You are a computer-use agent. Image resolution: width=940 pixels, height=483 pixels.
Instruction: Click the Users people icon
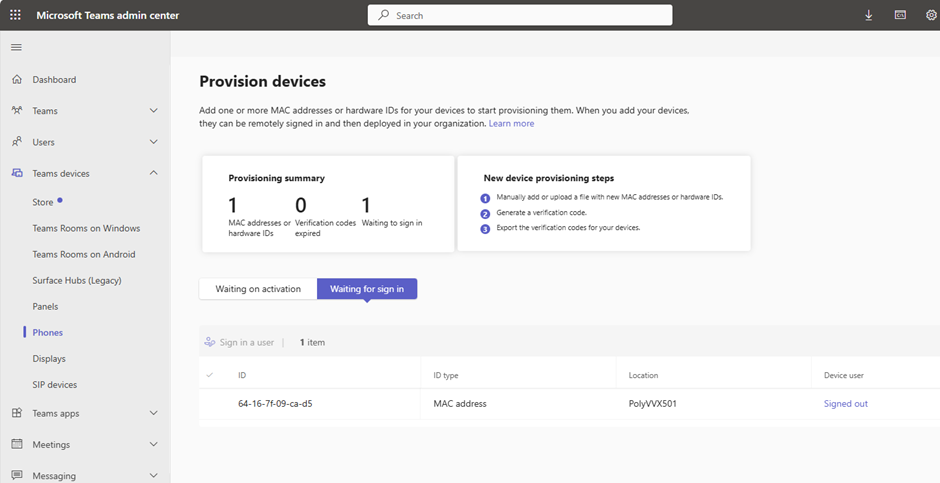click(17, 142)
